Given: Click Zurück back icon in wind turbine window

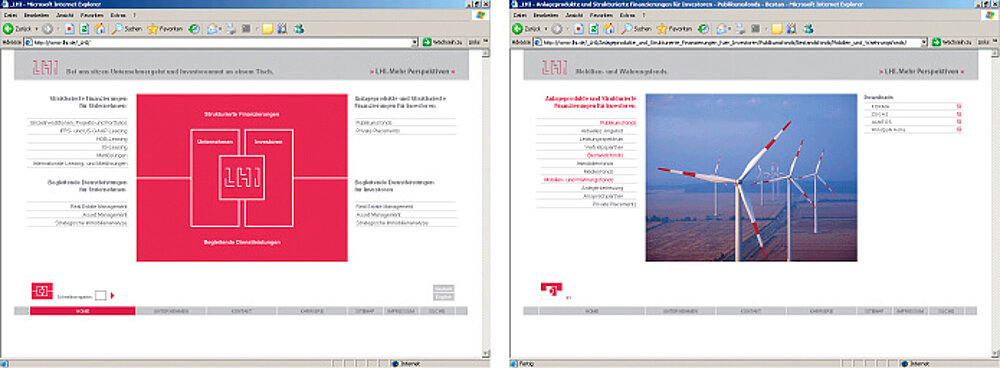Looking at the screenshot, I should [518, 29].
